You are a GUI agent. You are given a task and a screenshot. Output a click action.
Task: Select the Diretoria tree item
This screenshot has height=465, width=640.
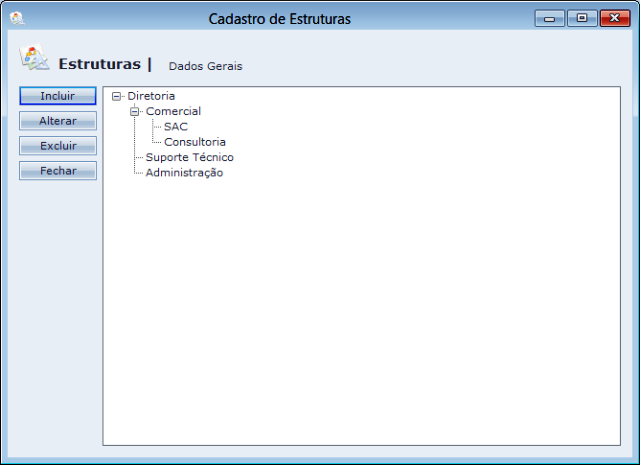(x=151, y=96)
